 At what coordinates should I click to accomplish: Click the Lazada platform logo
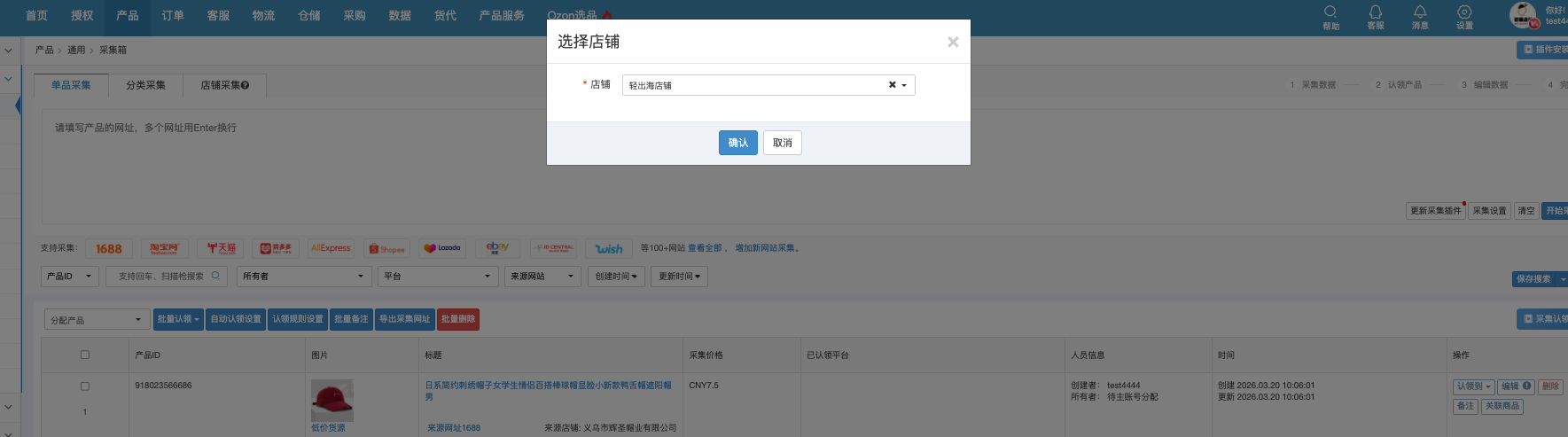pyautogui.click(x=441, y=248)
